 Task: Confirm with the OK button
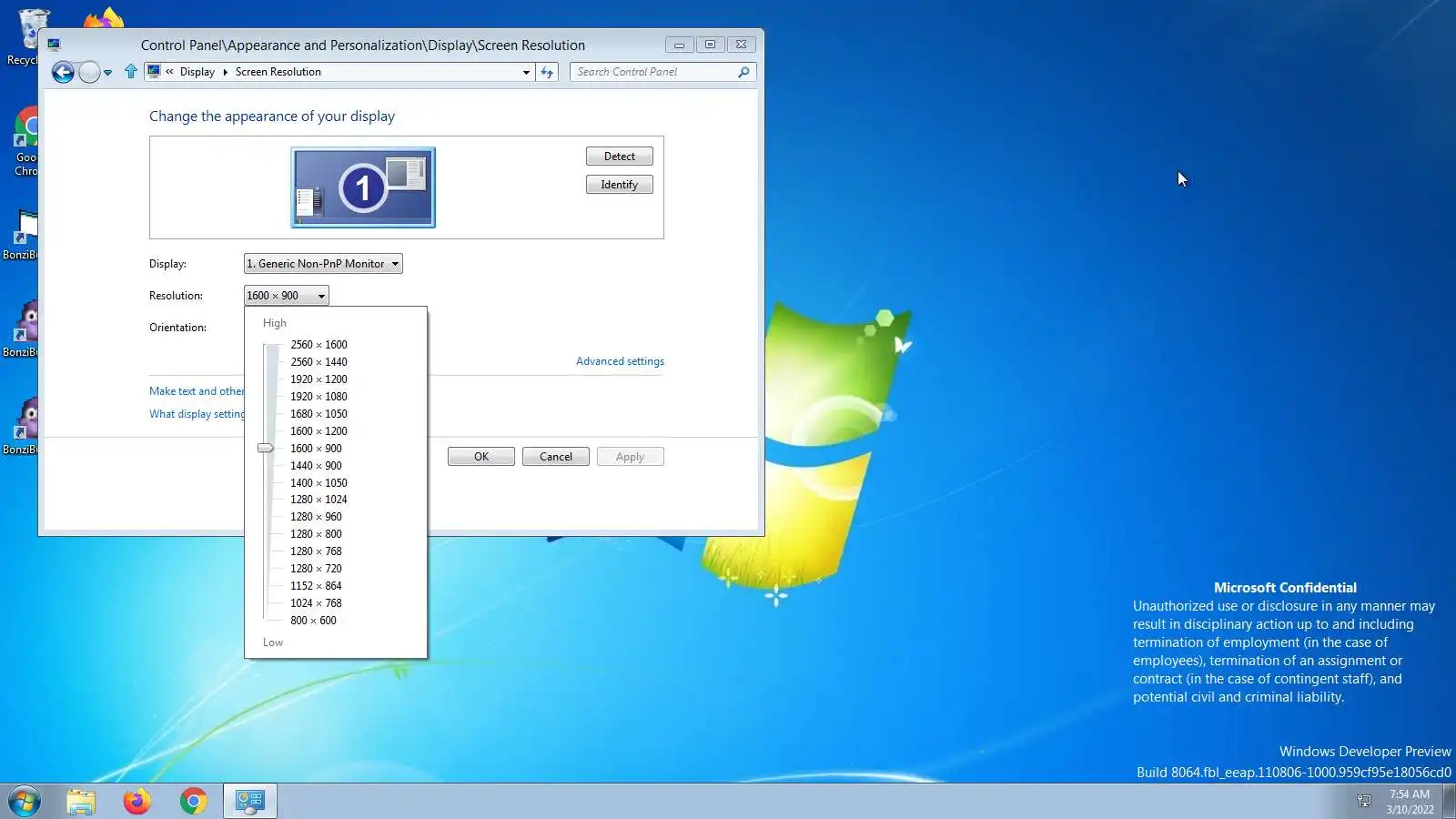(x=481, y=457)
